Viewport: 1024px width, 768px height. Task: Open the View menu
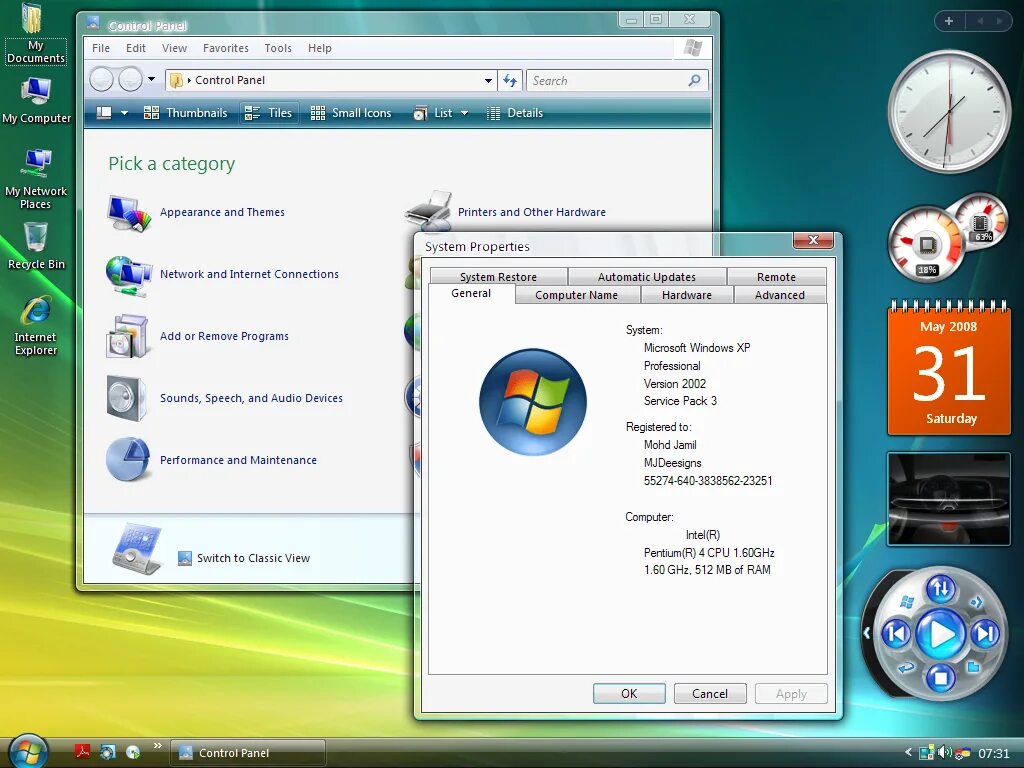[174, 48]
